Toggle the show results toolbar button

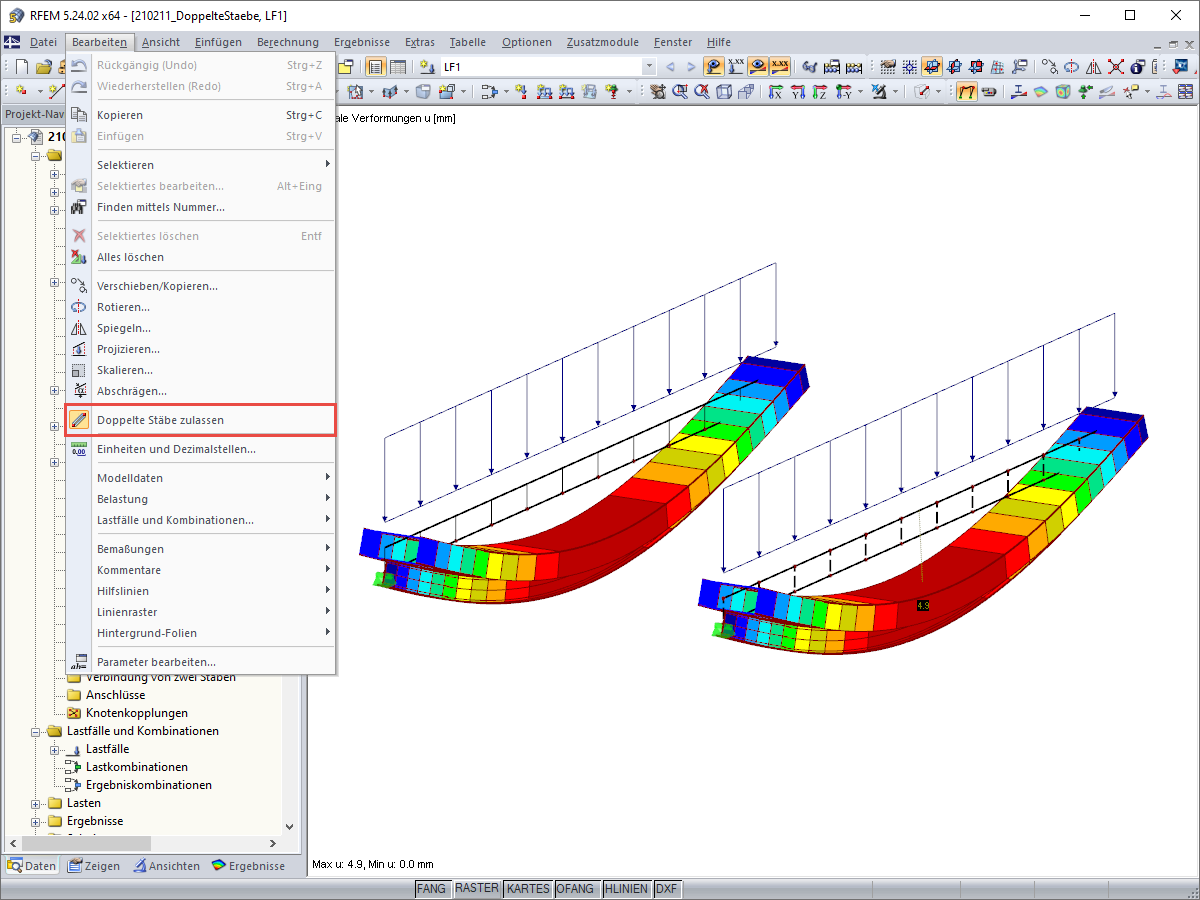pyautogui.click(x=714, y=67)
